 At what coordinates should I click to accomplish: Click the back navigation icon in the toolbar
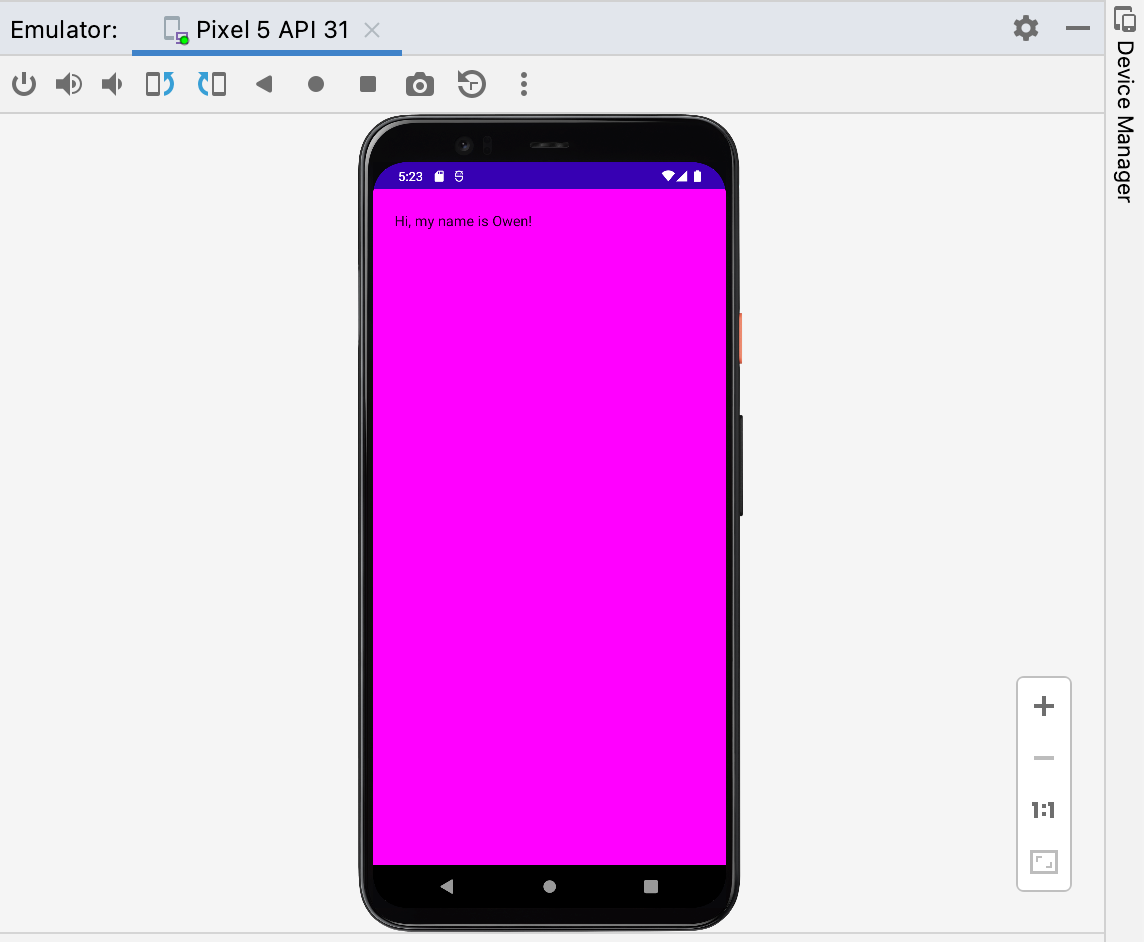(264, 84)
